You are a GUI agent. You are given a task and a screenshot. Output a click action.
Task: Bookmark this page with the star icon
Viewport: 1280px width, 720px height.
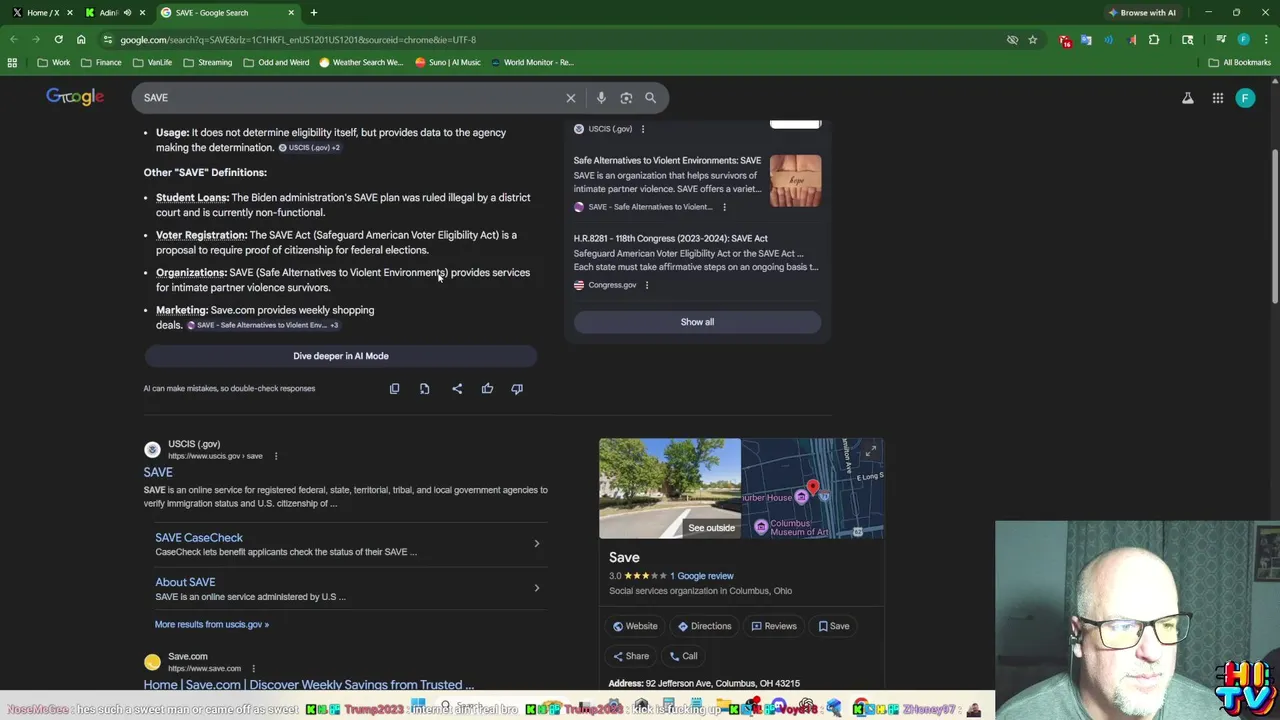tap(1033, 40)
